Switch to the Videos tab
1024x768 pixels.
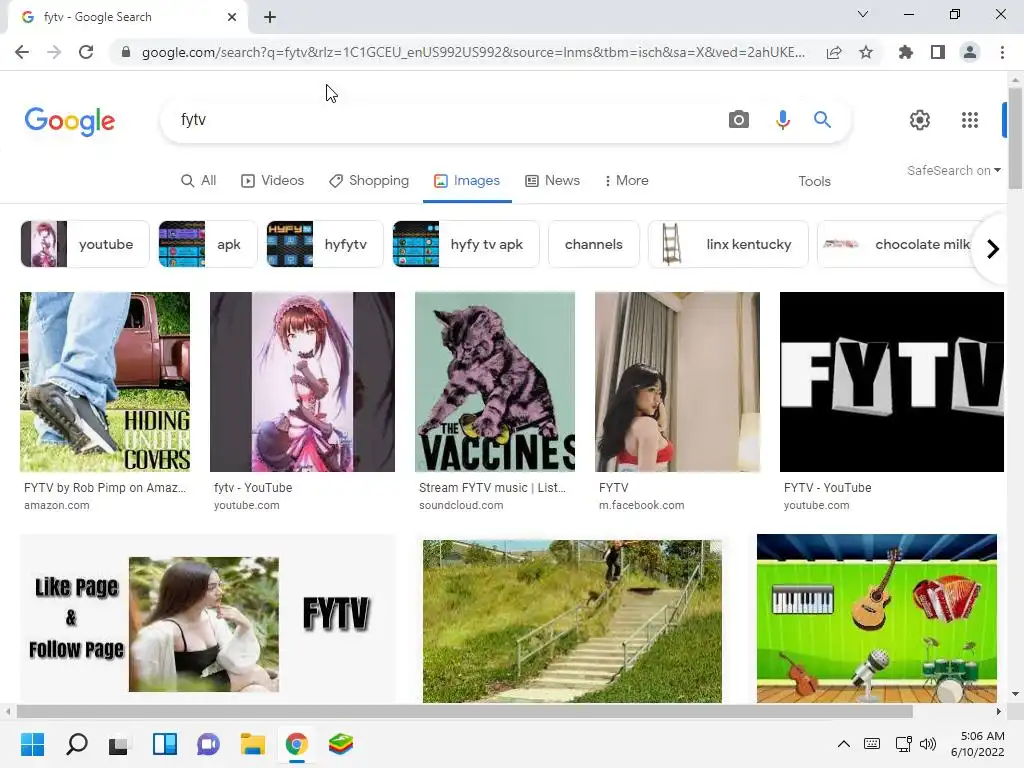coord(272,181)
